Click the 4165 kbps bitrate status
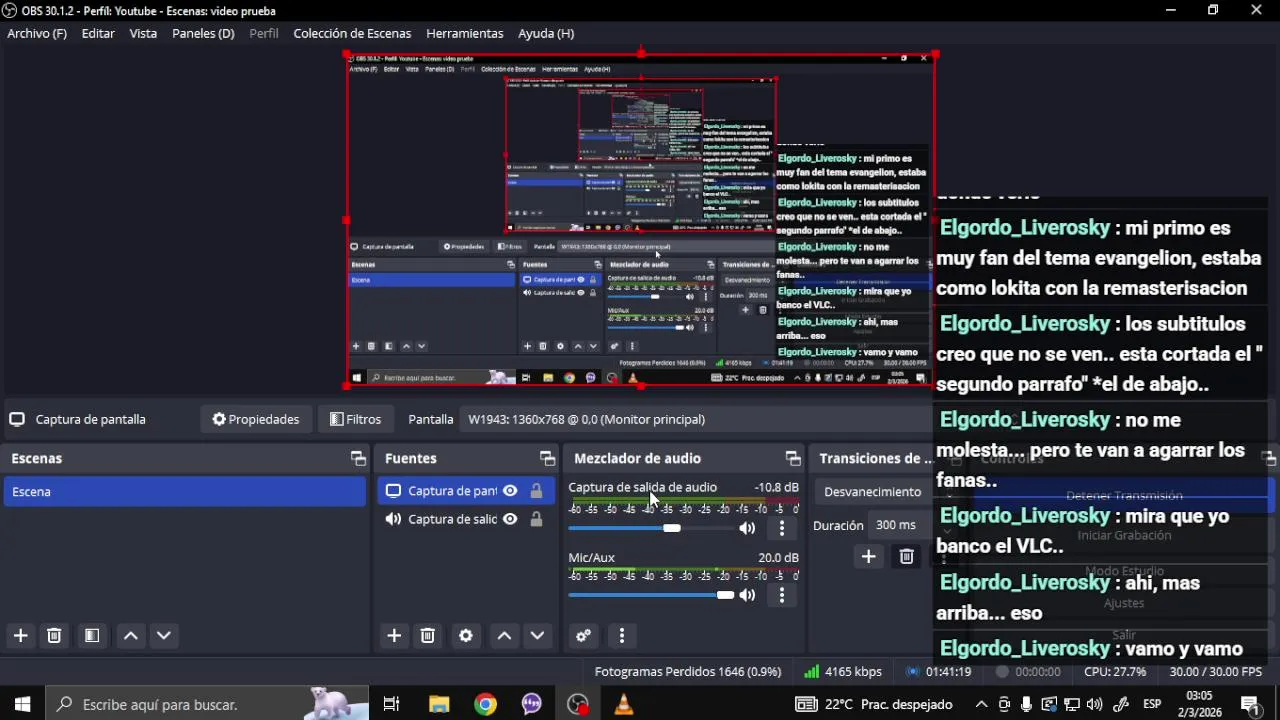 coord(842,672)
